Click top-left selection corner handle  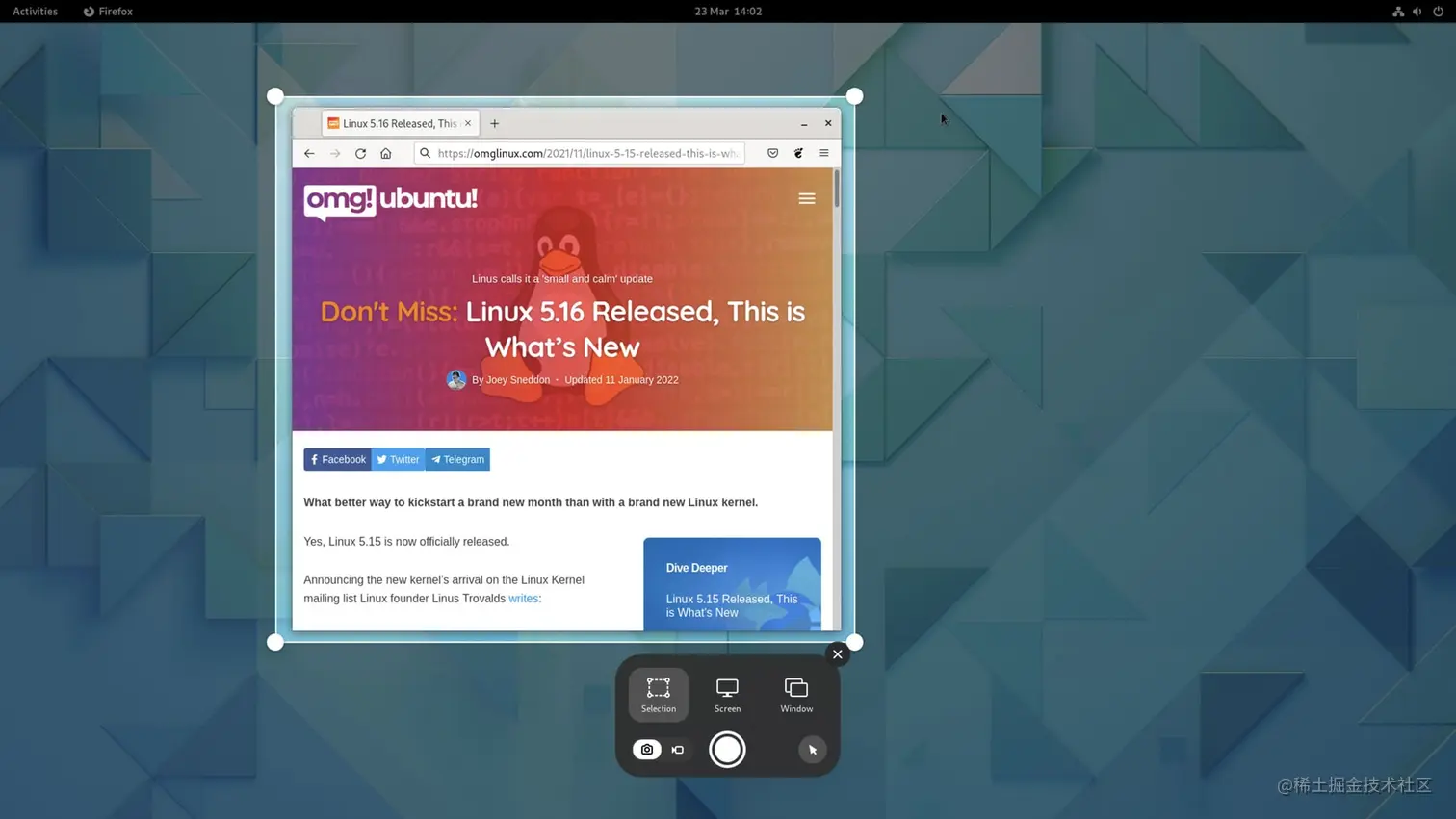[x=275, y=96]
